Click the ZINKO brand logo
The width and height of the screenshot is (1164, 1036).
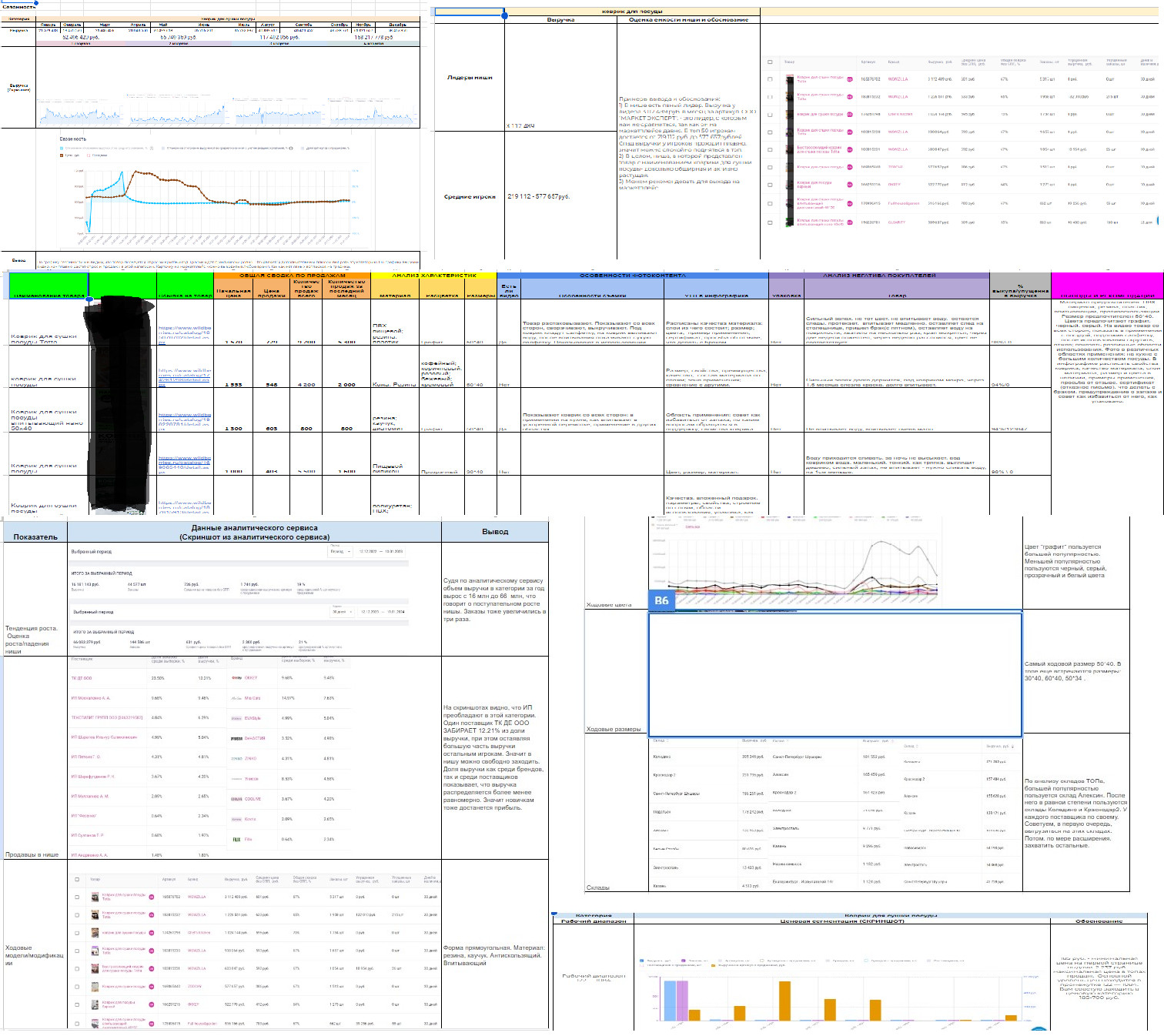coord(236,758)
